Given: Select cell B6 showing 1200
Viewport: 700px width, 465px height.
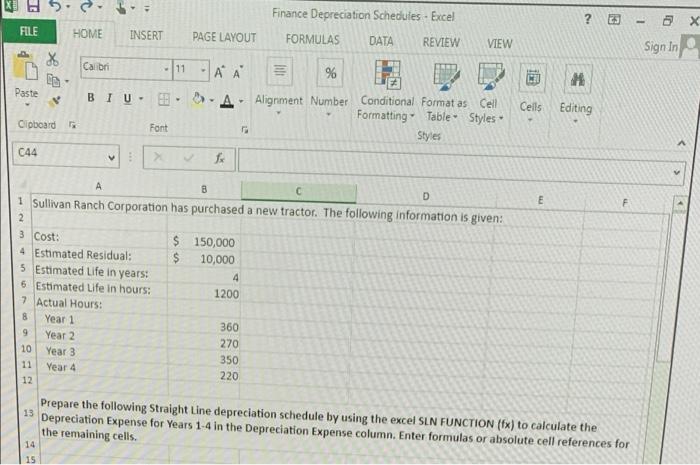Looking at the screenshot, I should click(x=204, y=294).
